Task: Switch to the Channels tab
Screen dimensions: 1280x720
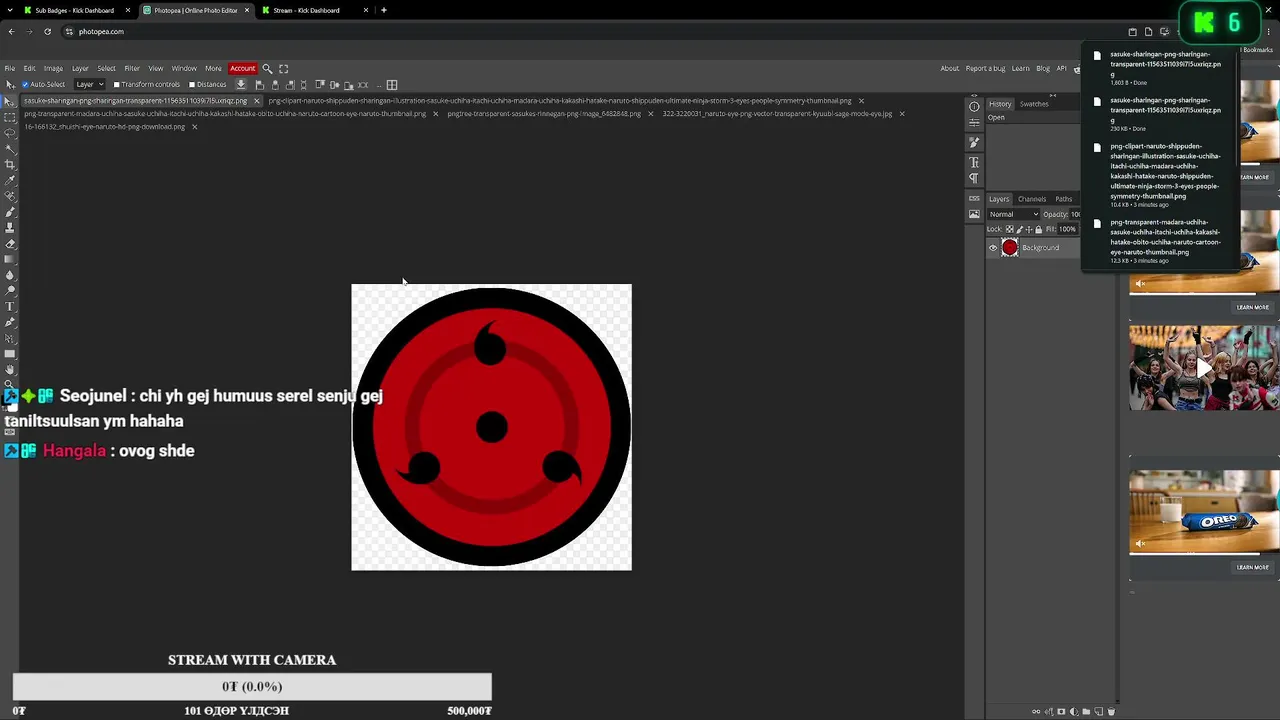Action: coord(1032,199)
